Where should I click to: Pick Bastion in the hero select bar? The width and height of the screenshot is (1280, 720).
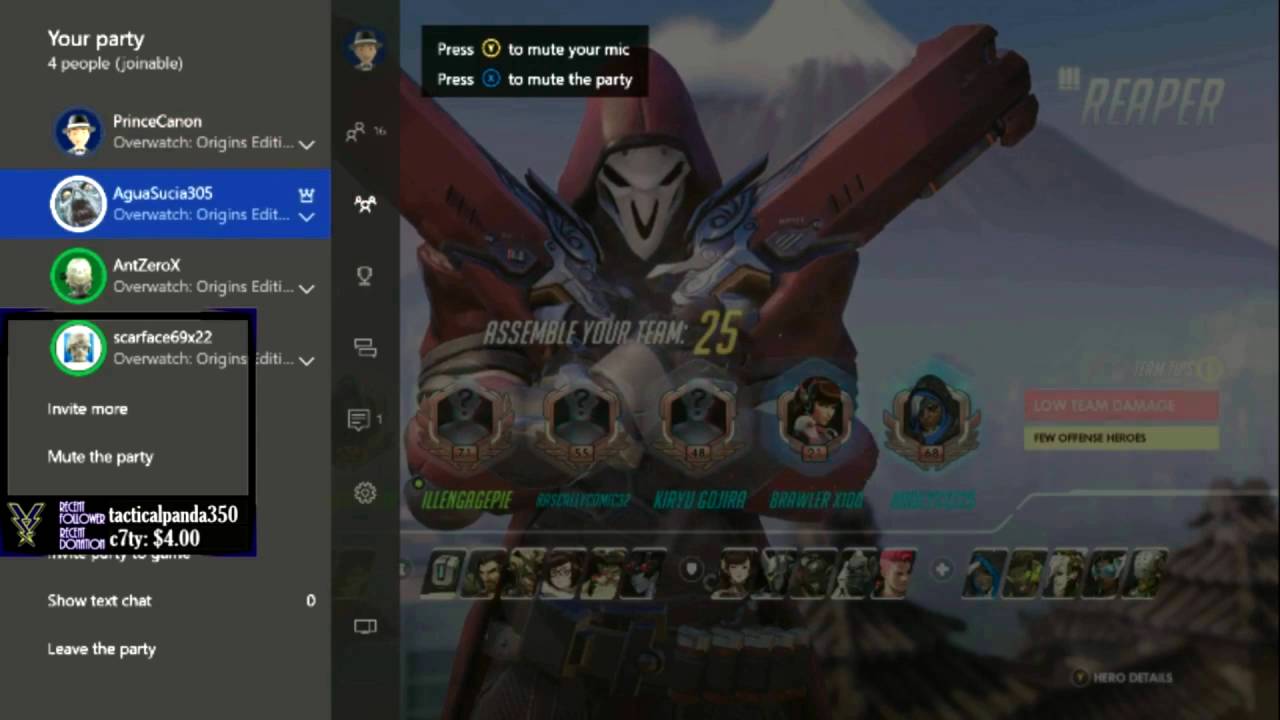(442, 574)
